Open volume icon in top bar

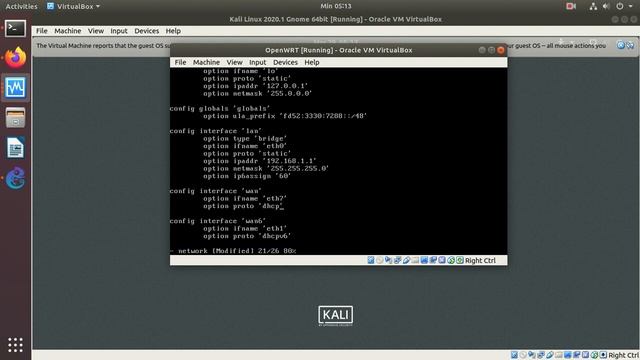(x=606, y=6)
